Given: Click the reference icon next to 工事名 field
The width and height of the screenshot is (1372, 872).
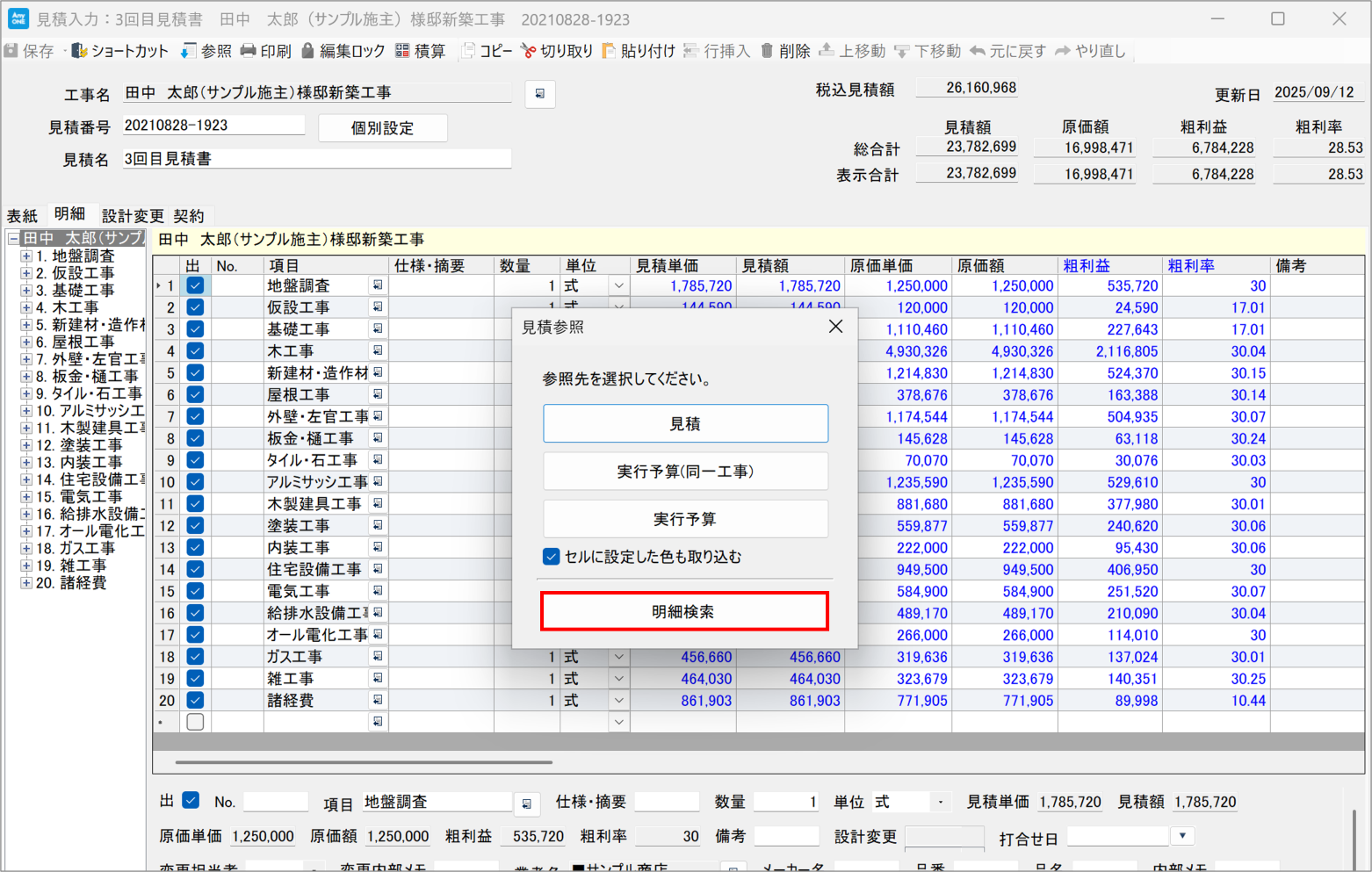Looking at the screenshot, I should pyautogui.click(x=539, y=94).
